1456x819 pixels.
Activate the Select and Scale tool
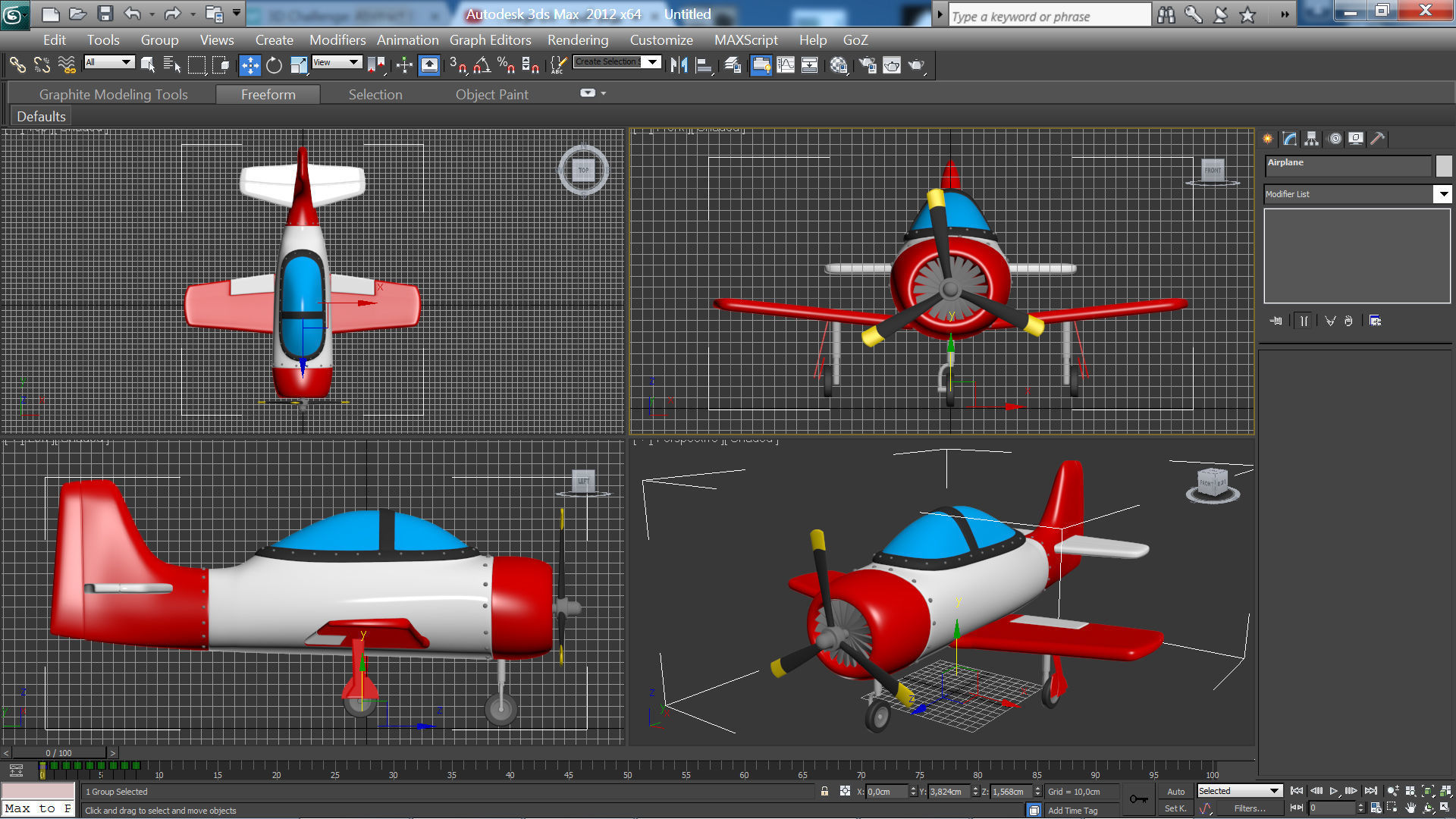point(298,65)
